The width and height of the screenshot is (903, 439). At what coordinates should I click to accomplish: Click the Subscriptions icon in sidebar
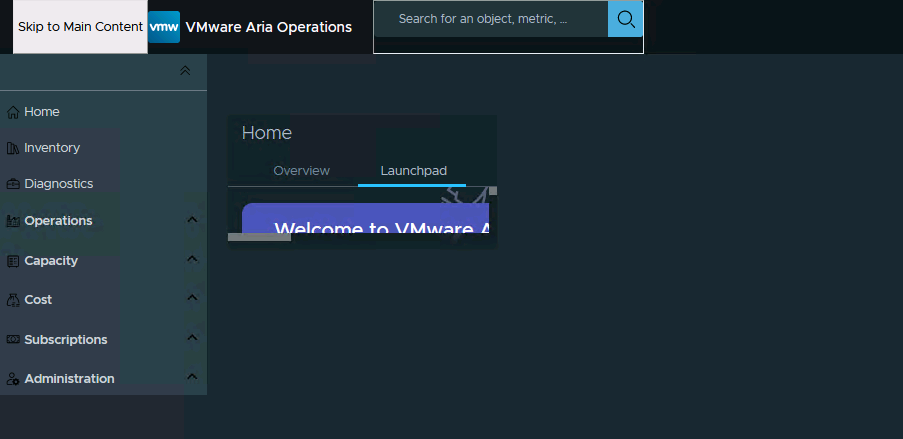click(x=13, y=340)
